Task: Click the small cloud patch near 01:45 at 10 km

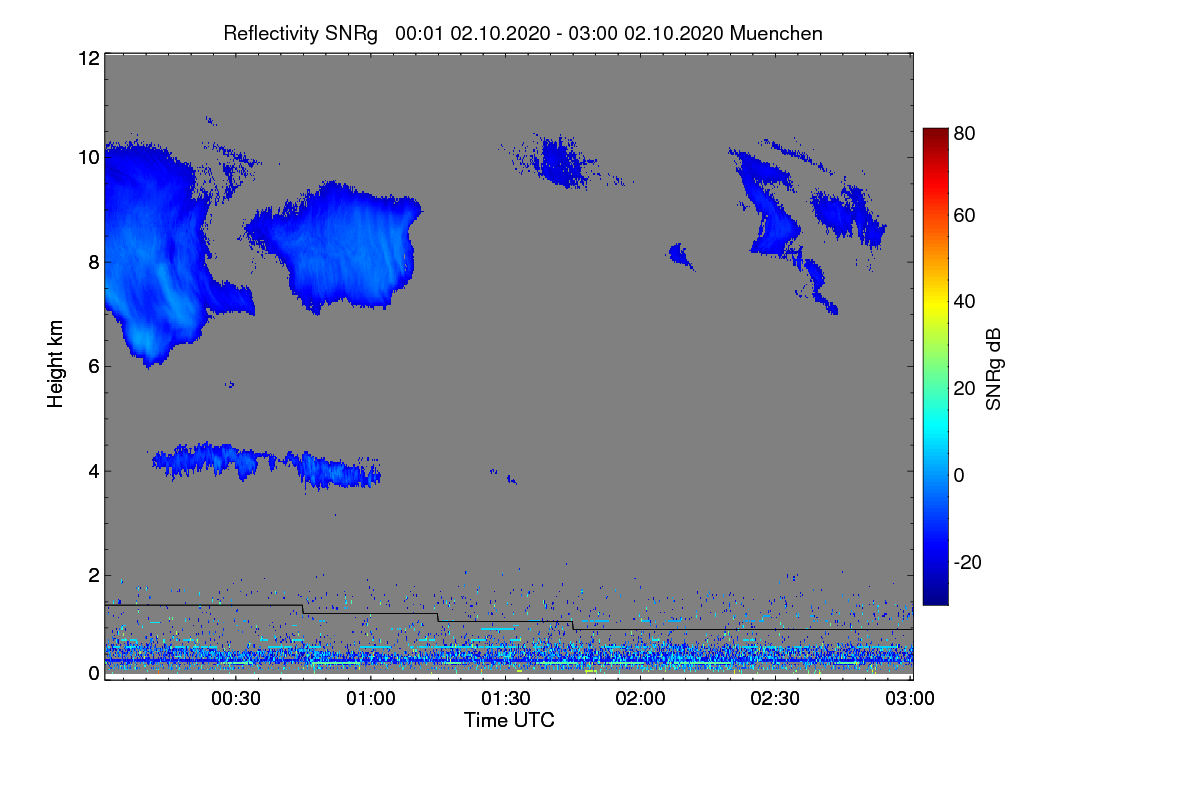Action: pyautogui.click(x=561, y=160)
